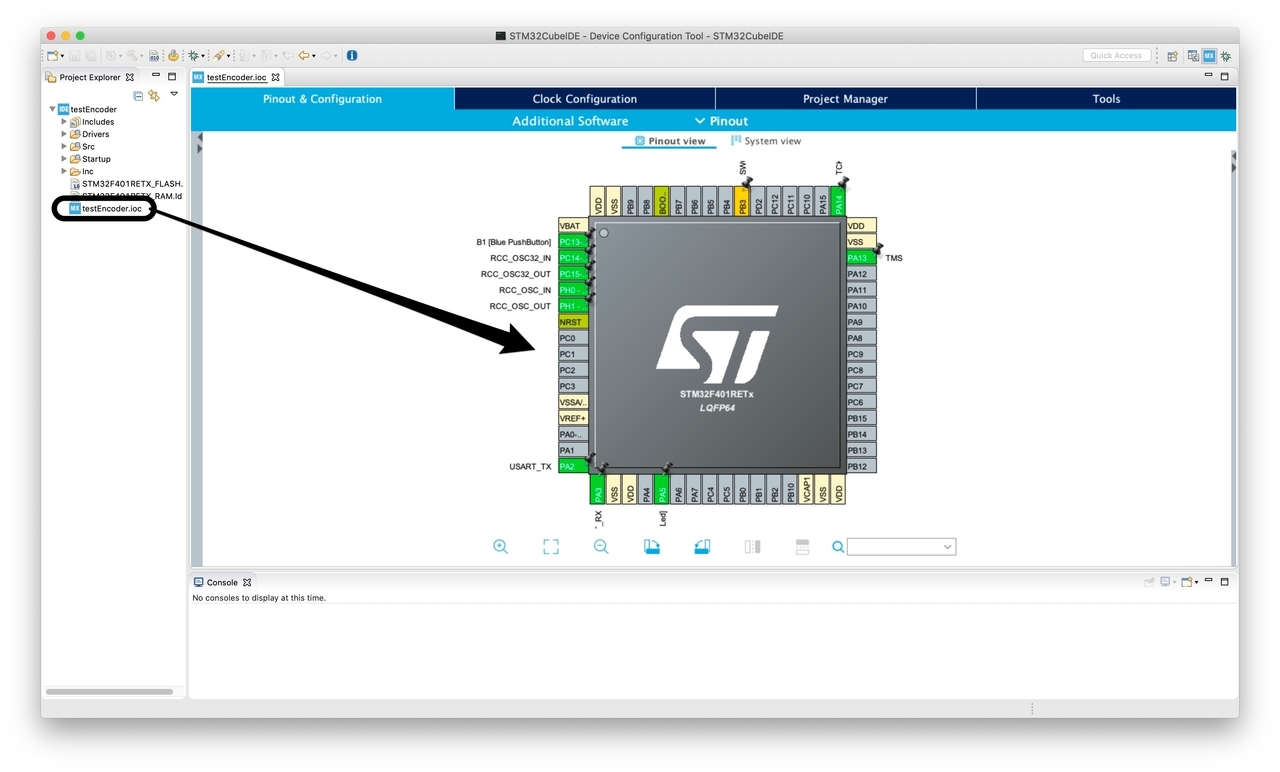The image size is (1280, 772).
Task: Click pin PA2 USART_TX
Action: [x=572, y=466]
